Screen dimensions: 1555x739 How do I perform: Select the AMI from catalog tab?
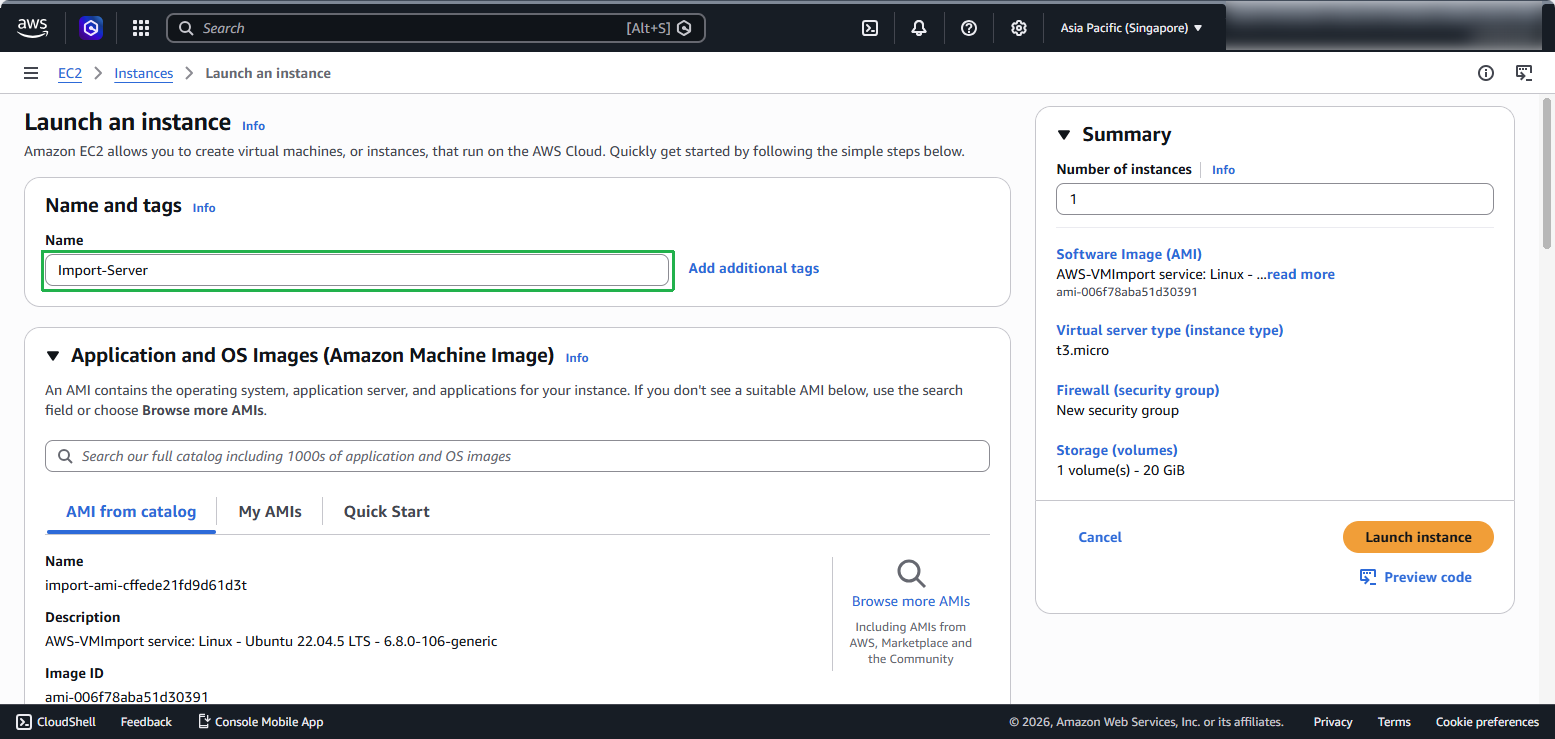131,512
